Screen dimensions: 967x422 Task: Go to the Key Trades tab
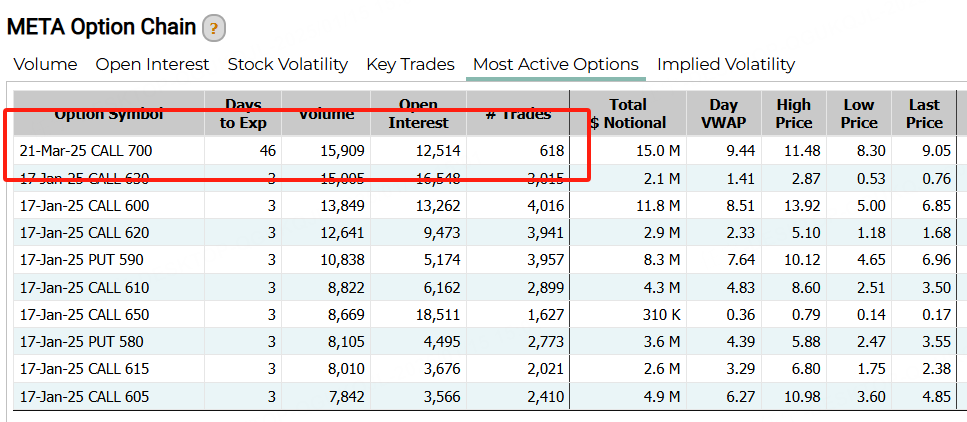pyautogui.click(x=410, y=64)
